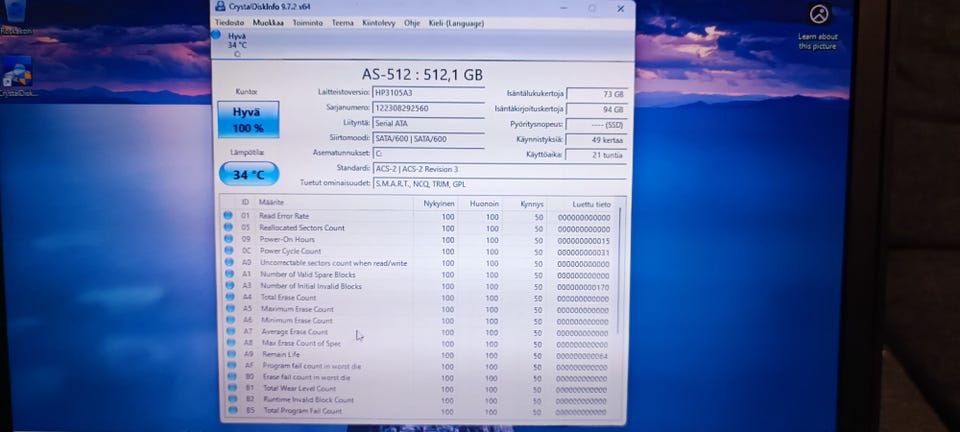This screenshot has width=960, height=432.
Task: Click the AS-512 : 512,1 GB disk title
Action: point(422,75)
